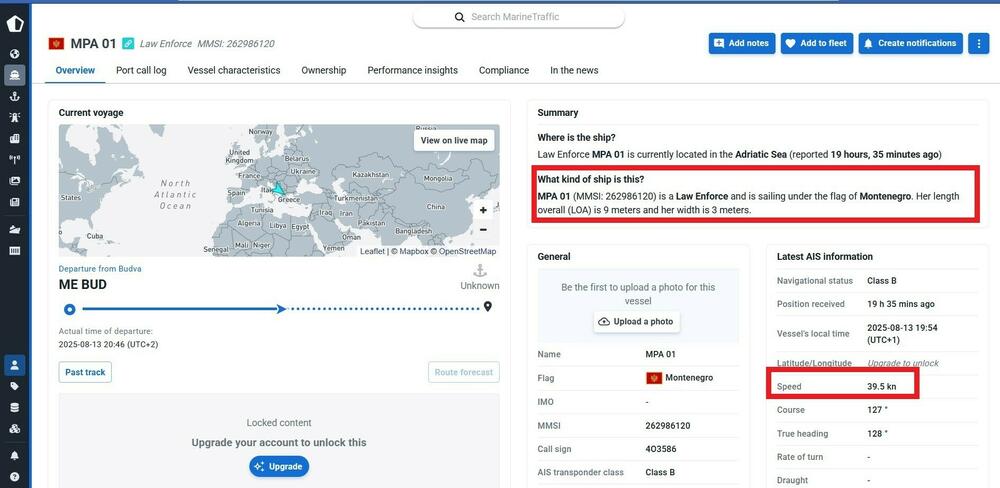Open the three-dot more options menu
The width and height of the screenshot is (1000, 488).
(x=978, y=43)
